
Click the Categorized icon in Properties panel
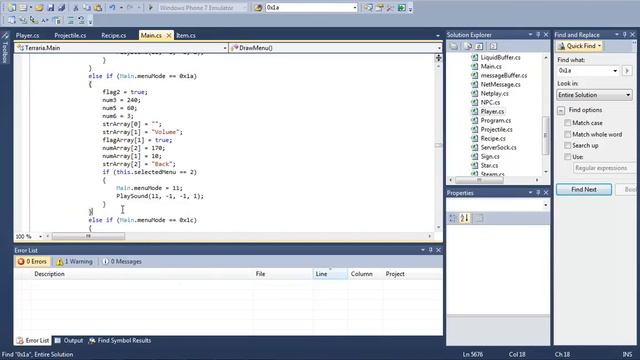pos(453,218)
